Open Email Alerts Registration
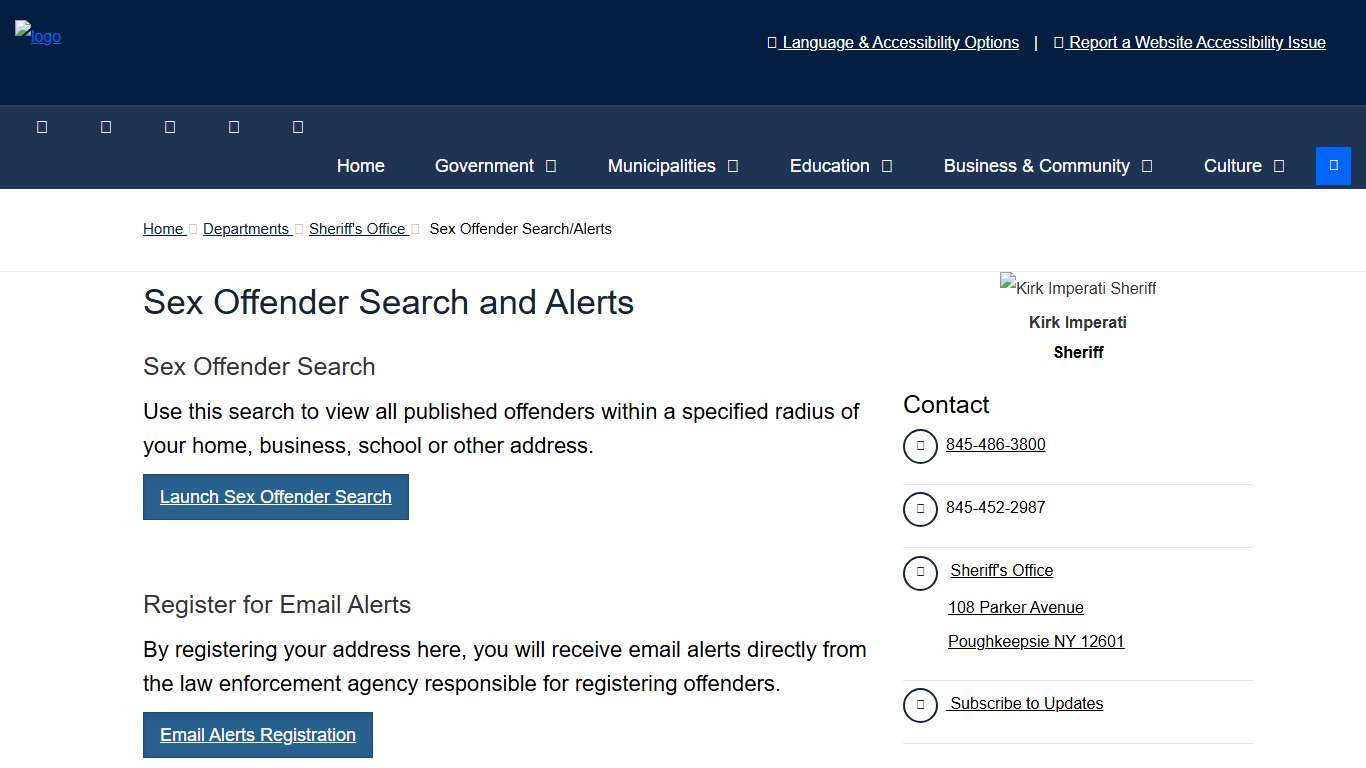 [257, 735]
